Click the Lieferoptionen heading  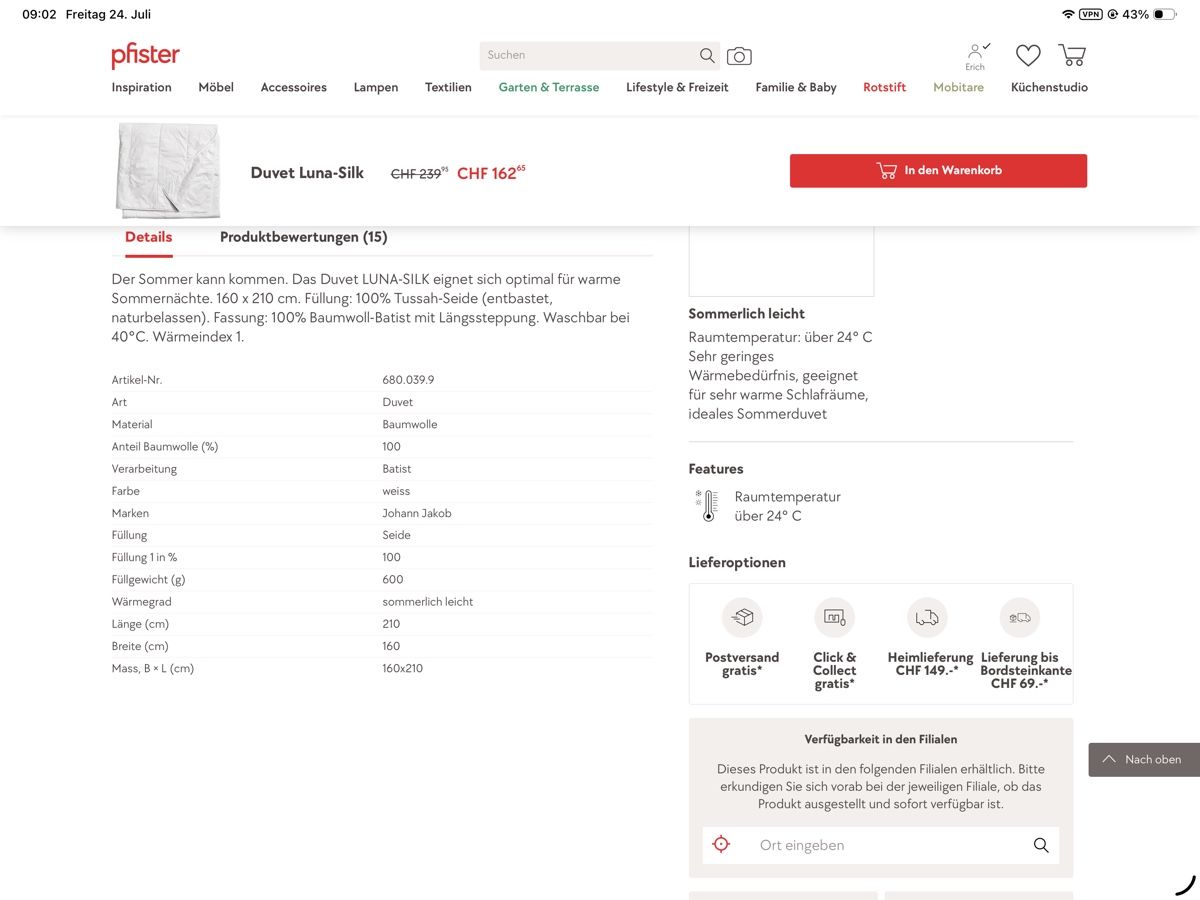pyautogui.click(x=737, y=563)
